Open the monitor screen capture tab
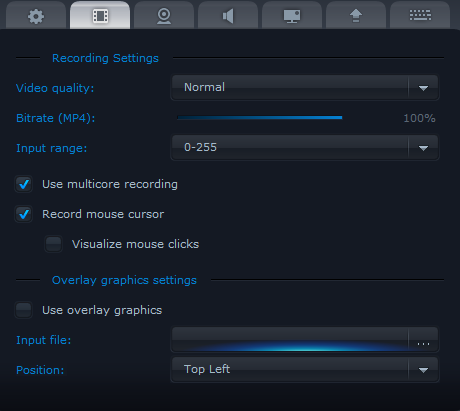460x411 pixels. (292, 15)
